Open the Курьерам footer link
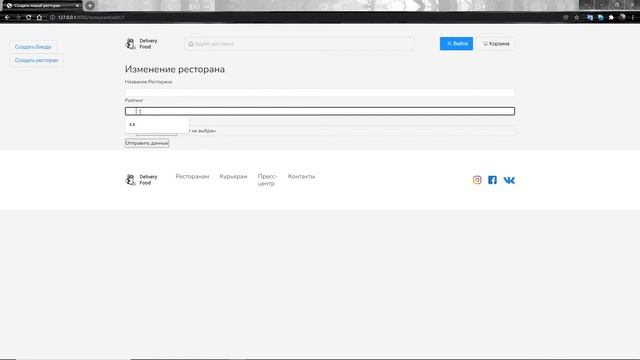The image size is (640, 360). point(233,176)
